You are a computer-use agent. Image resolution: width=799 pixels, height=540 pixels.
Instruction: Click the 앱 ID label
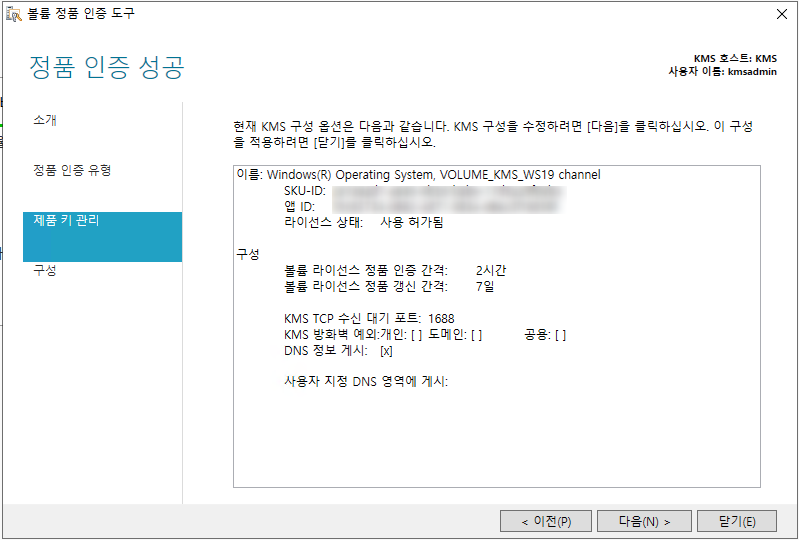point(300,207)
